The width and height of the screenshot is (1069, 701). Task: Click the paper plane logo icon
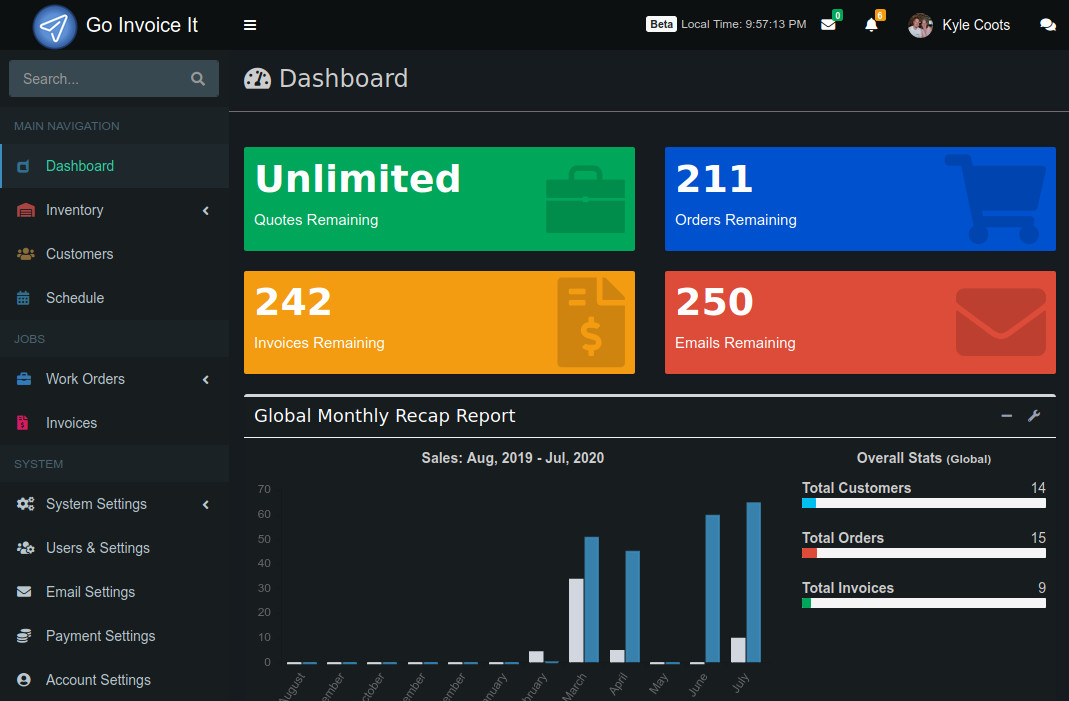55,26
